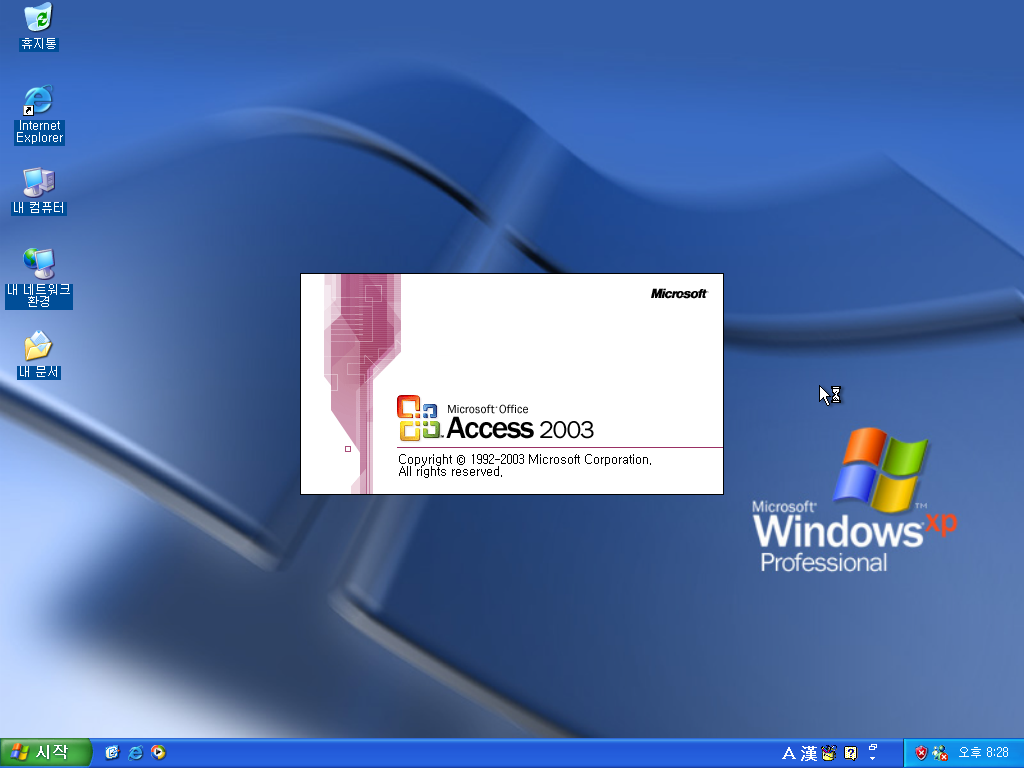Viewport: 1024px width, 768px height.
Task: Open the IME tools icon in language bar
Action: [829, 754]
